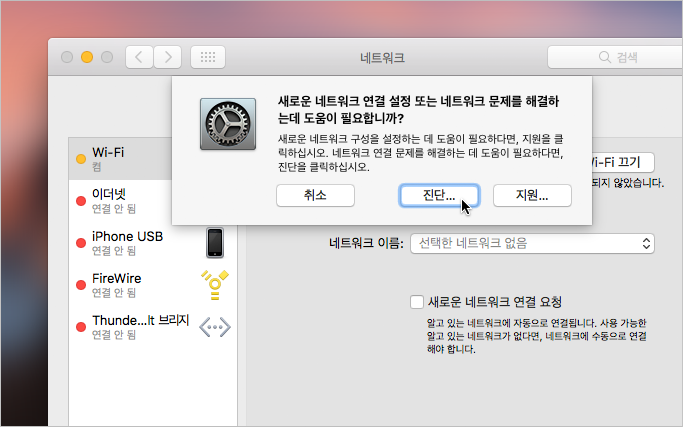This screenshot has height=427, width=683.
Task: Click text 알고 있는 네트워크에 자동으로 연결됩니다
Action: 511,323
